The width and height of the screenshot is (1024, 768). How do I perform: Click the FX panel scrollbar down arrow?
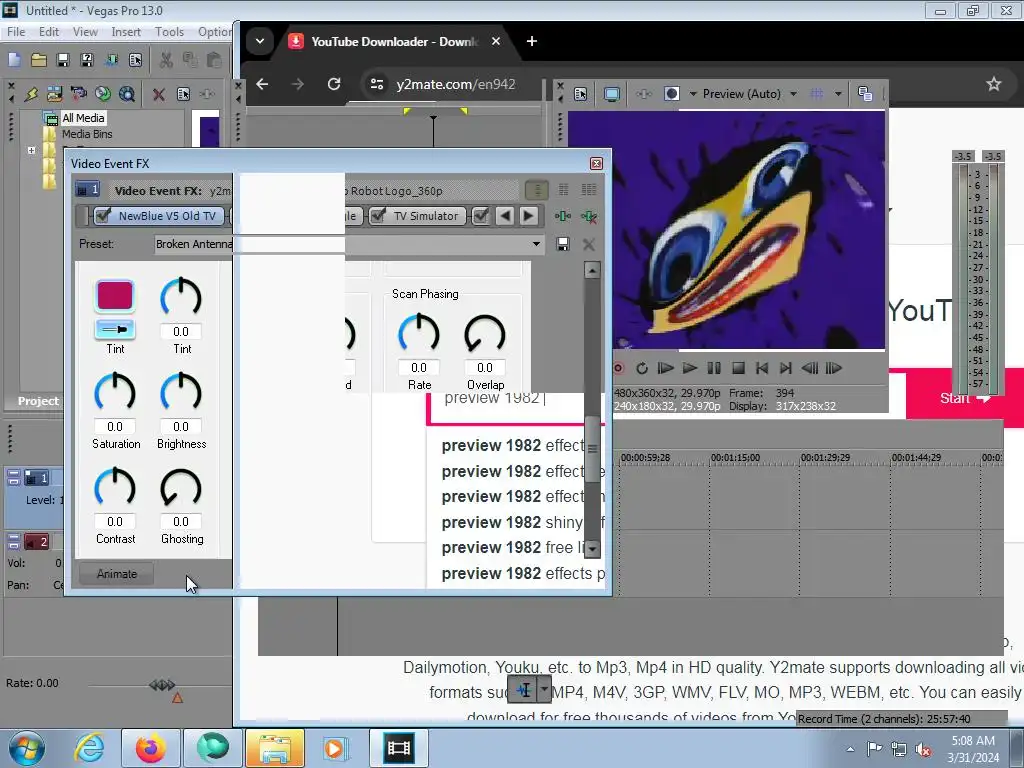pos(592,549)
